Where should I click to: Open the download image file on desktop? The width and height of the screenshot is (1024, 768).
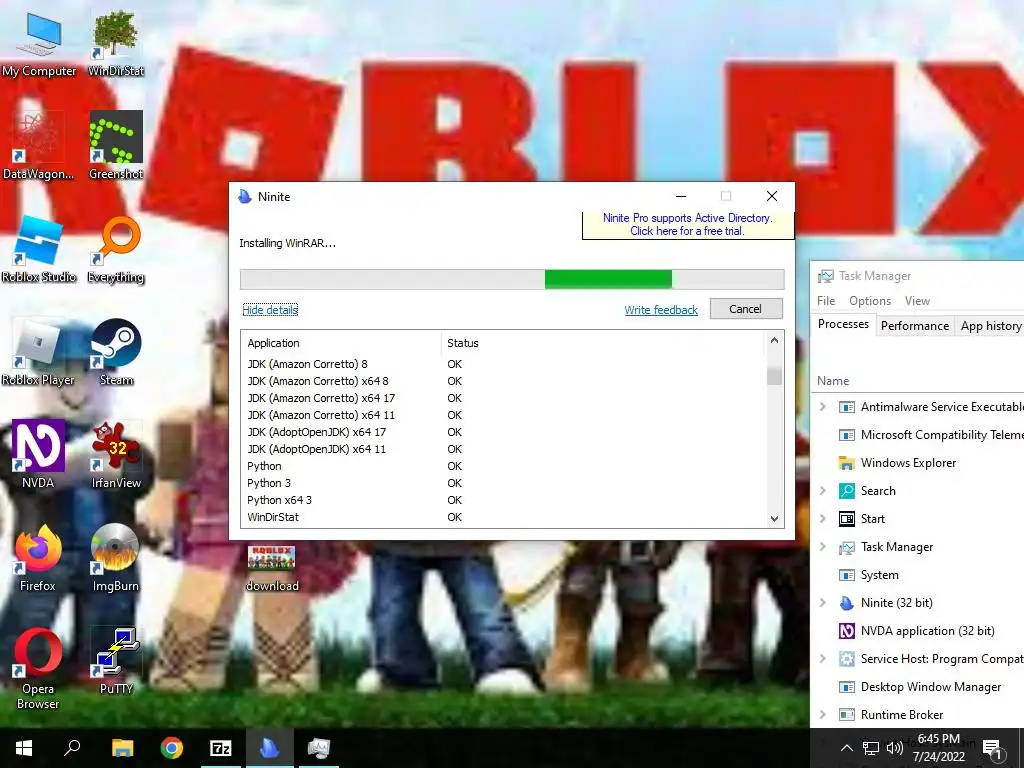[x=272, y=568]
